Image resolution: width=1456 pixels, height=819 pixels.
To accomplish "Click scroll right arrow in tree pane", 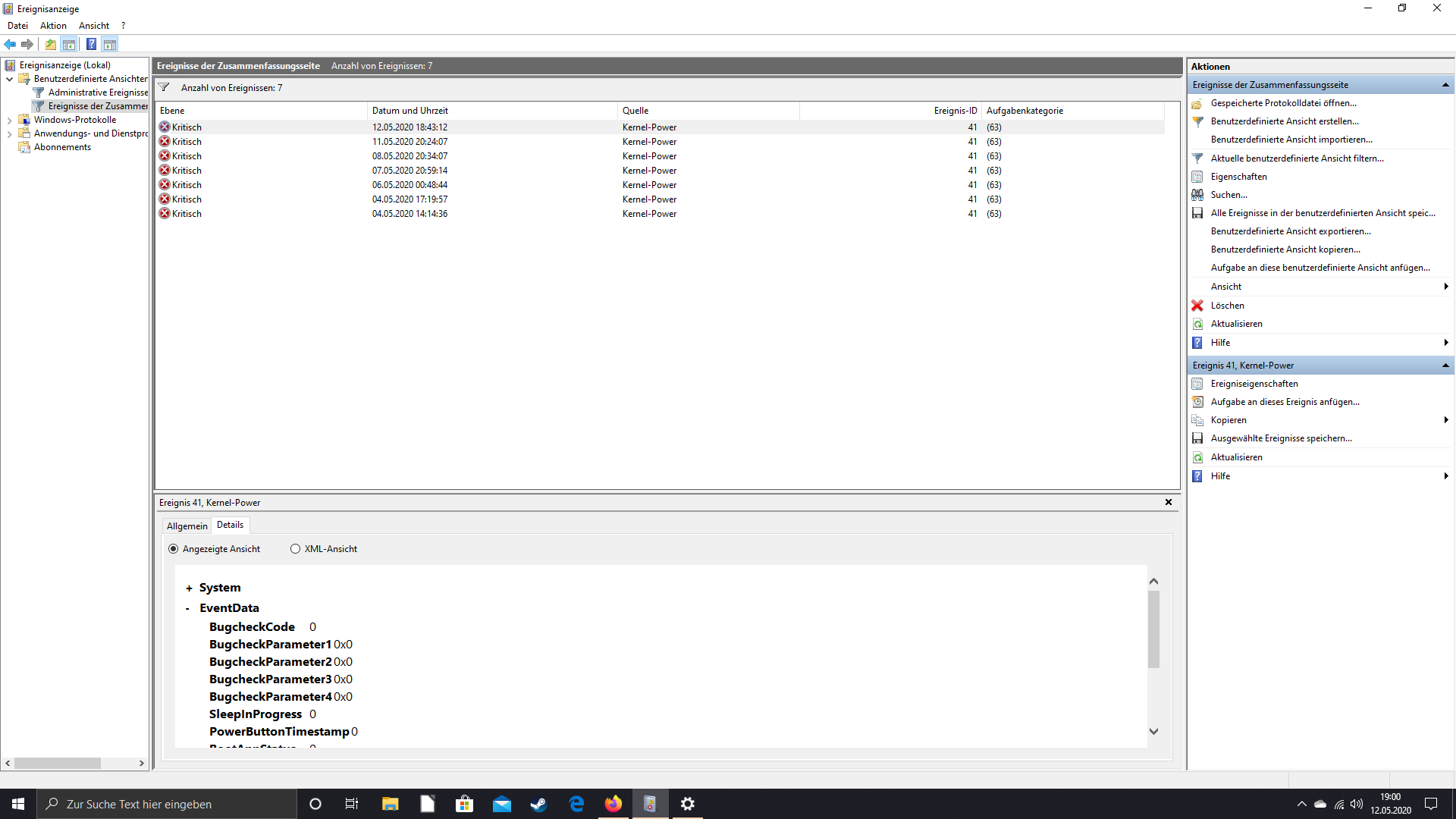I will click(x=141, y=764).
